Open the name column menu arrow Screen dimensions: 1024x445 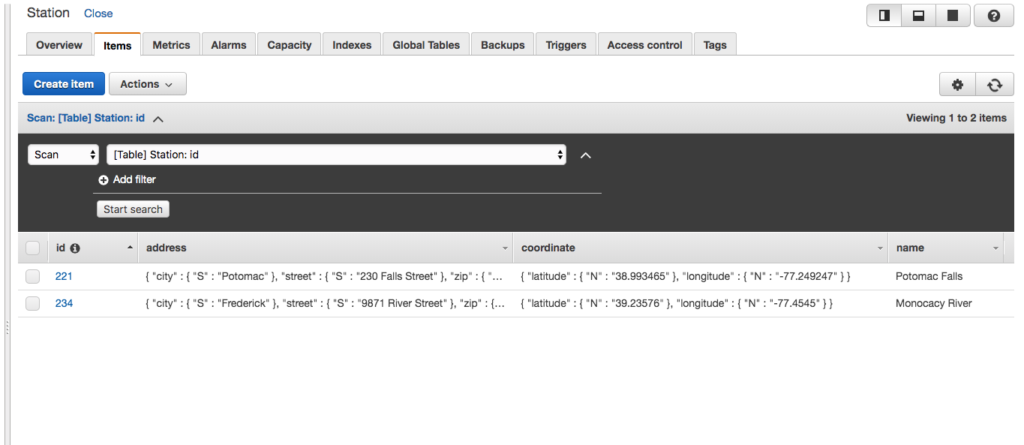(996, 249)
